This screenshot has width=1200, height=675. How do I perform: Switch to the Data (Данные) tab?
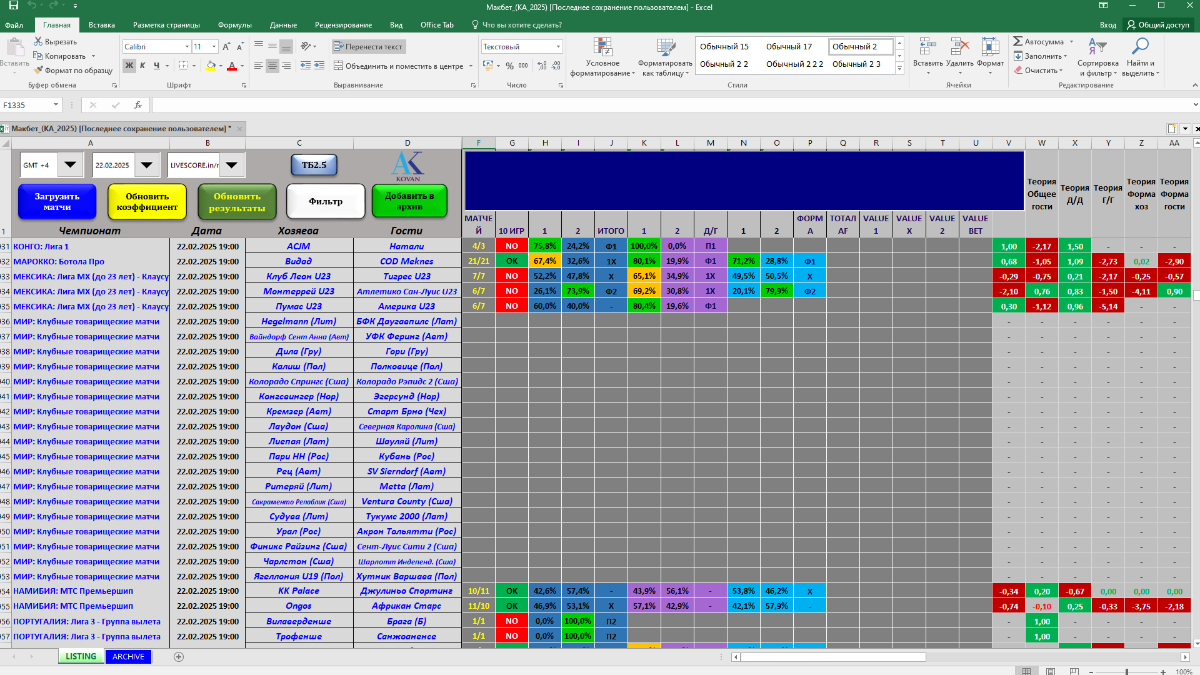(x=284, y=24)
